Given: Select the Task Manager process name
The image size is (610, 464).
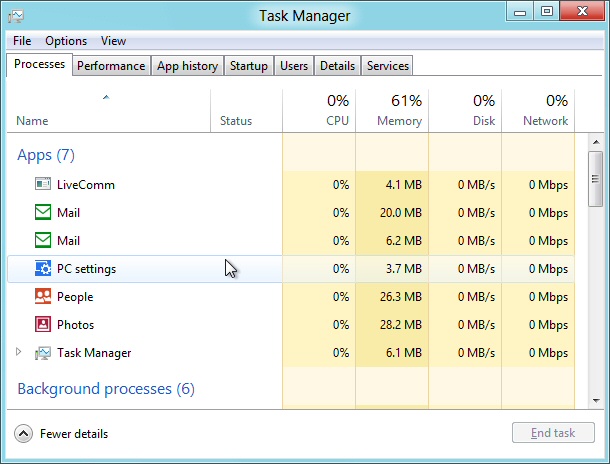Looking at the screenshot, I should coord(94,353).
